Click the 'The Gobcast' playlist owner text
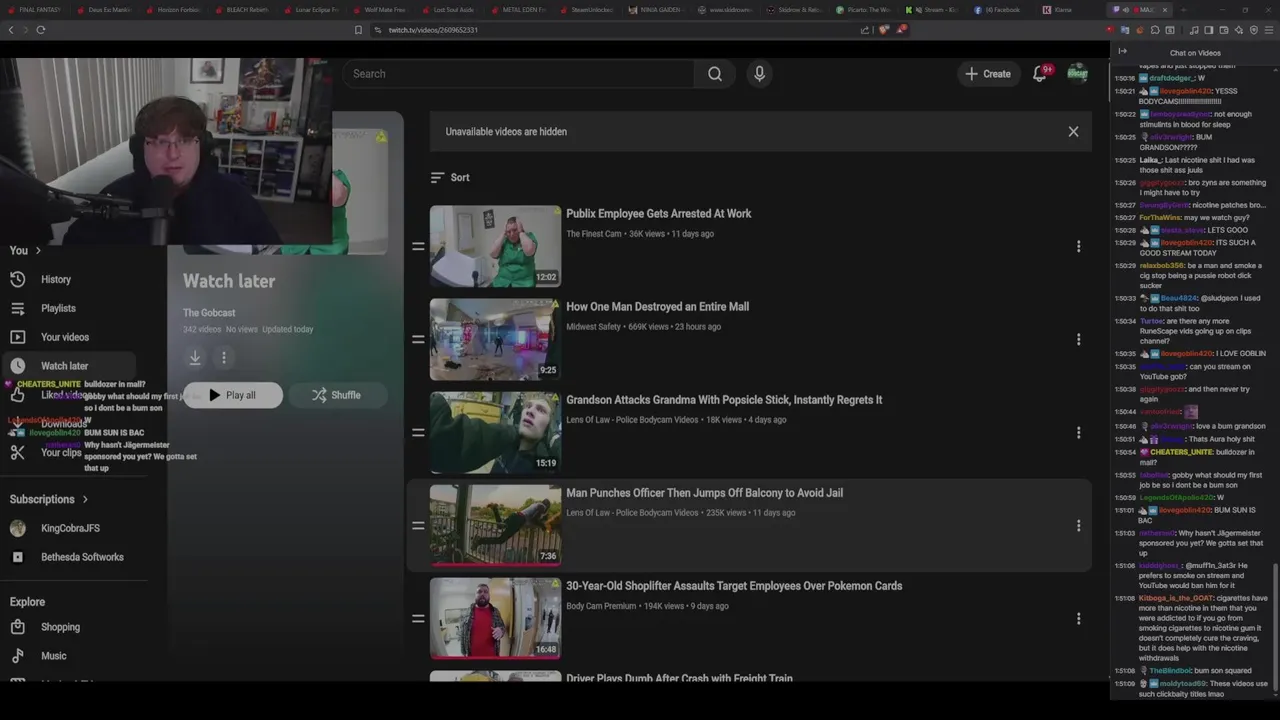The width and height of the screenshot is (1280, 720). pos(209,313)
